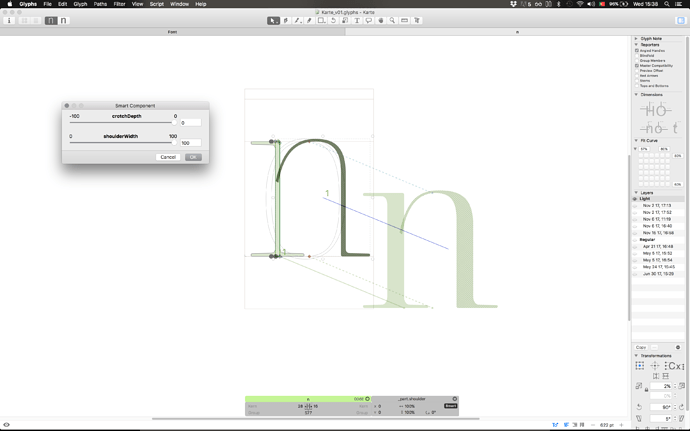Click the flip horizontal mirror icon
The width and height of the screenshot is (690, 431).
coord(656,376)
